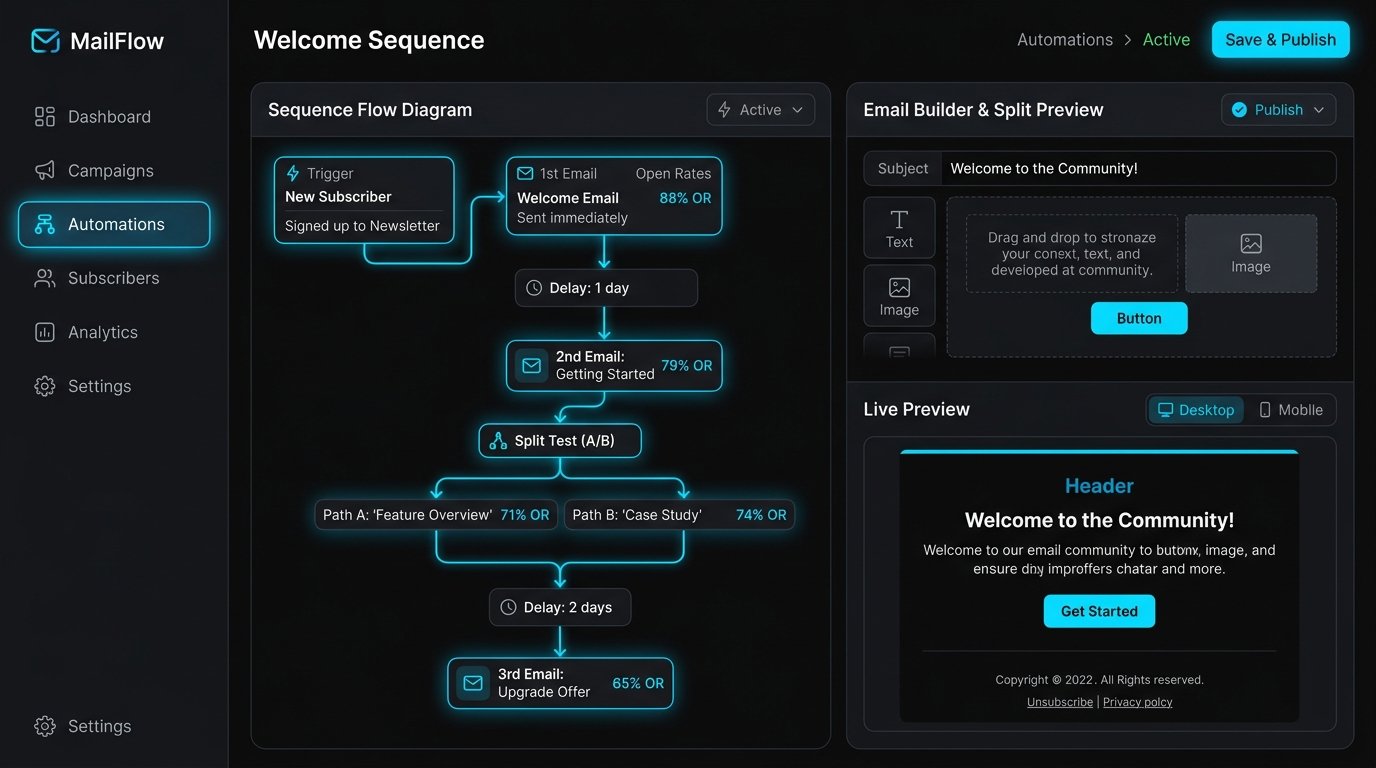
Task: Click the Welcome Sequence page title
Action: tap(369, 40)
